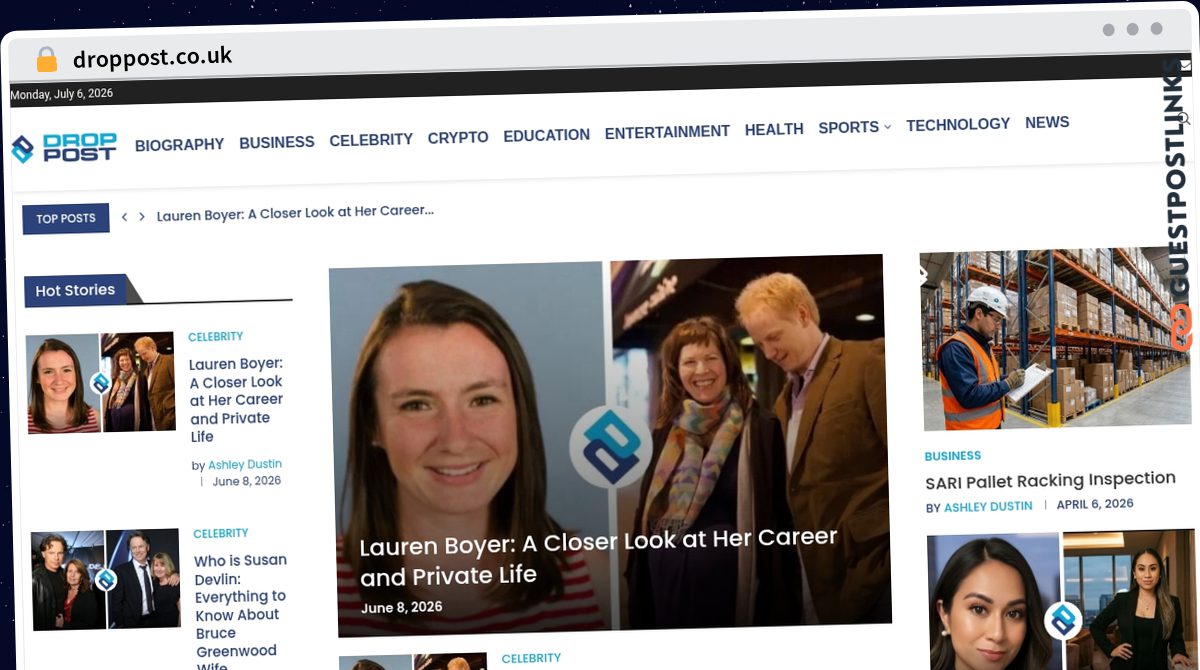Click Celebrity tag below the featured slider
The height and width of the screenshot is (670, 1200).
(531, 659)
